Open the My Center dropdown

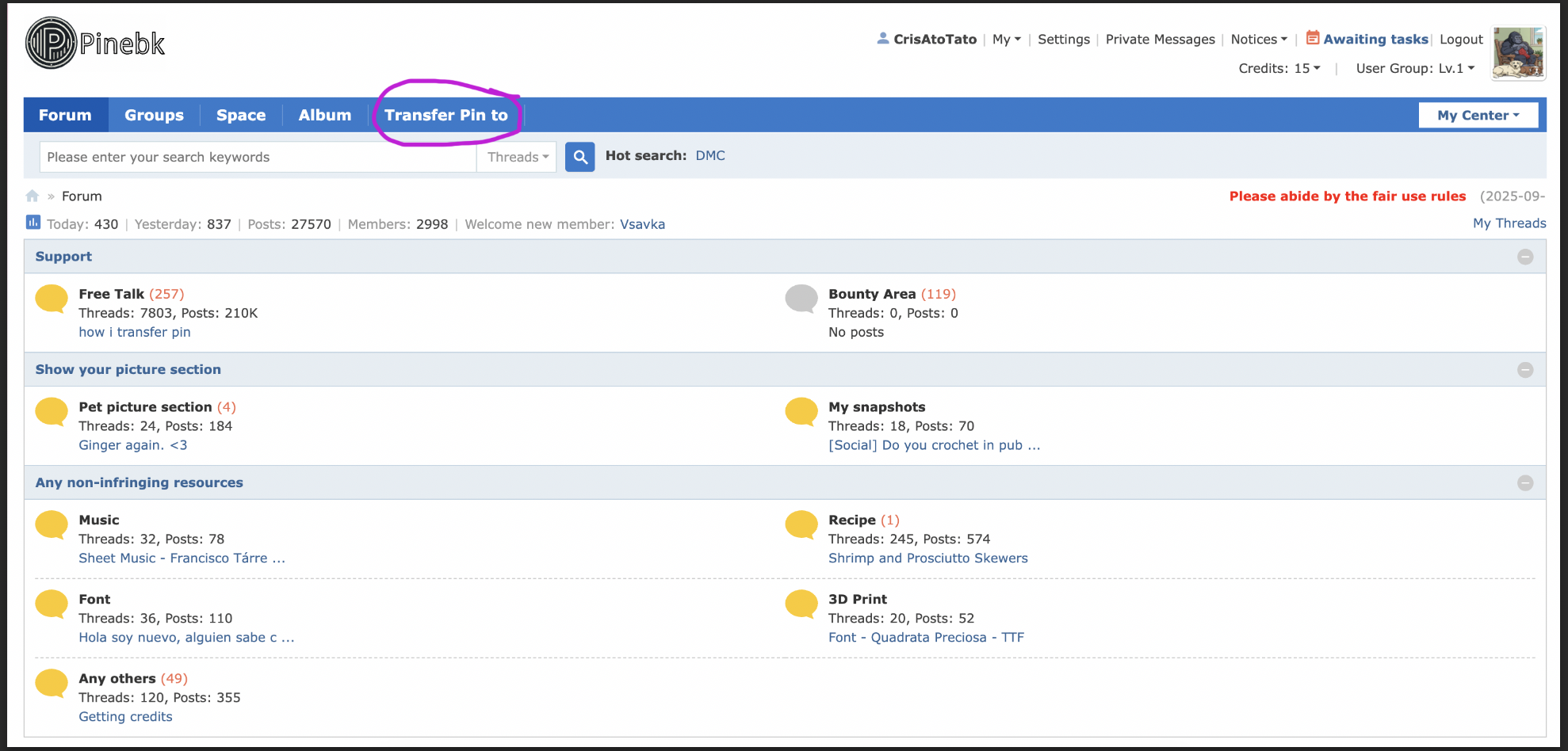click(1478, 115)
